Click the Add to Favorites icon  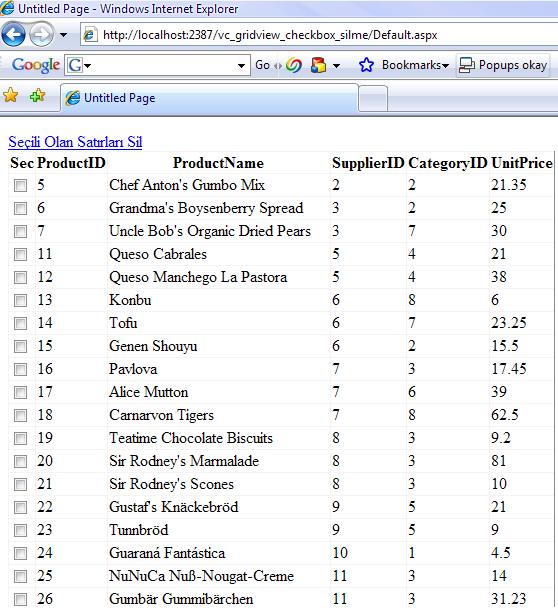tap(37, 95)
